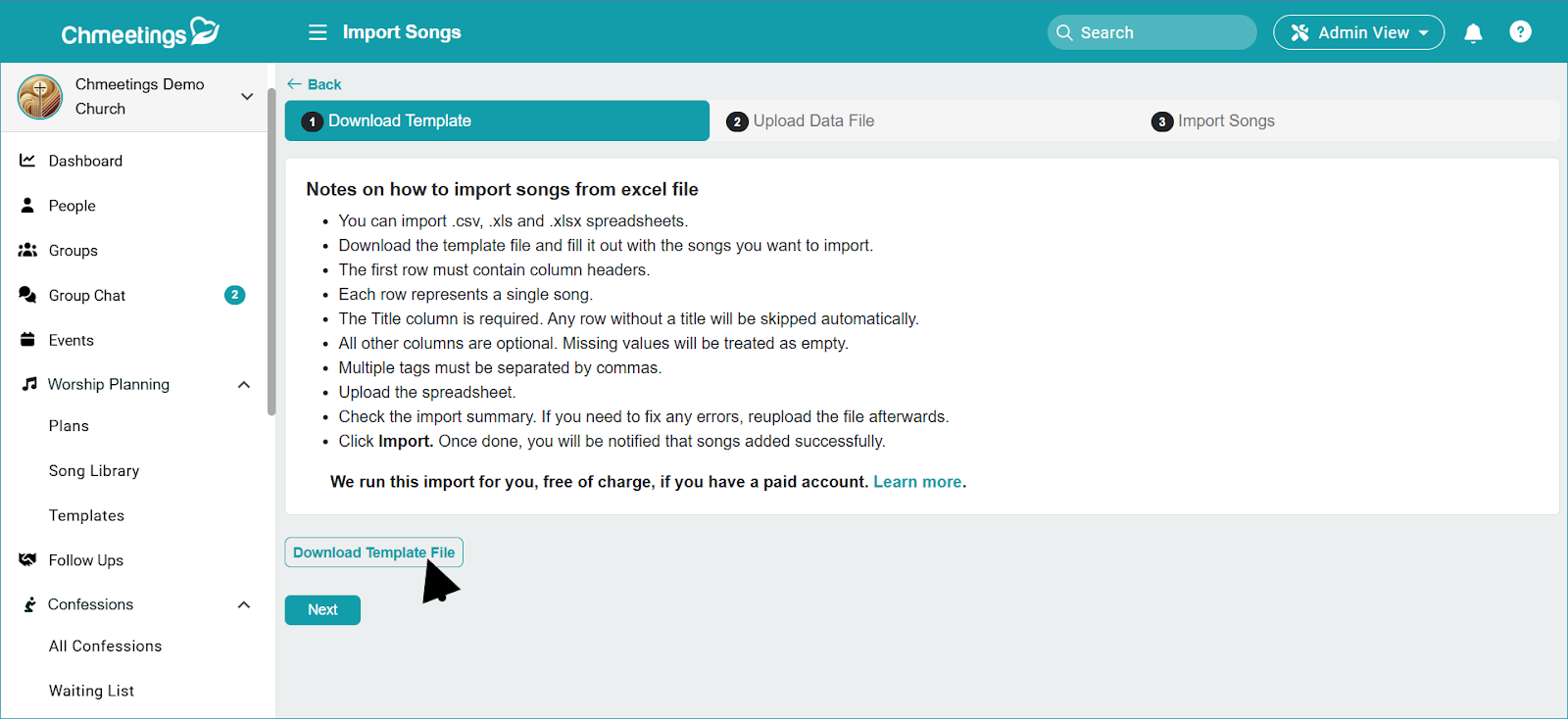Open Song Library in the sidebar
Screen dimensions: 1568x719
94,471
